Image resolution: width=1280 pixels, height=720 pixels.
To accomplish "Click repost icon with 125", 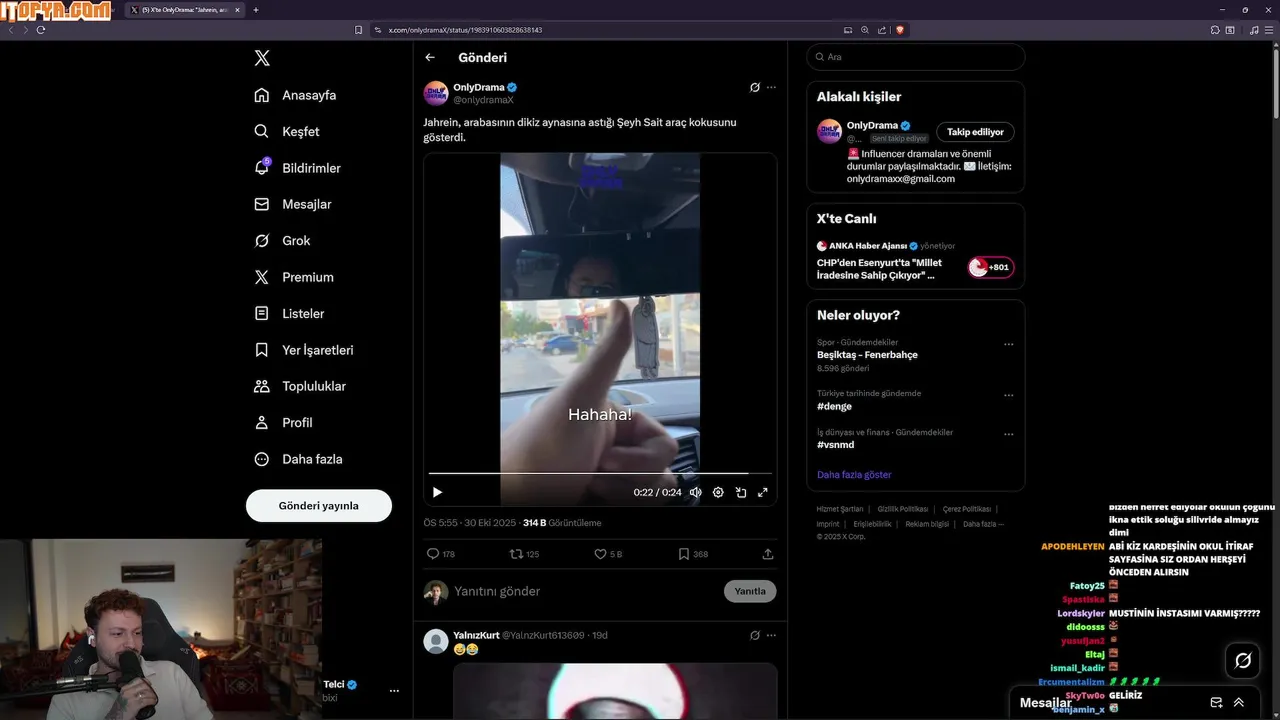I will point(525,554).
